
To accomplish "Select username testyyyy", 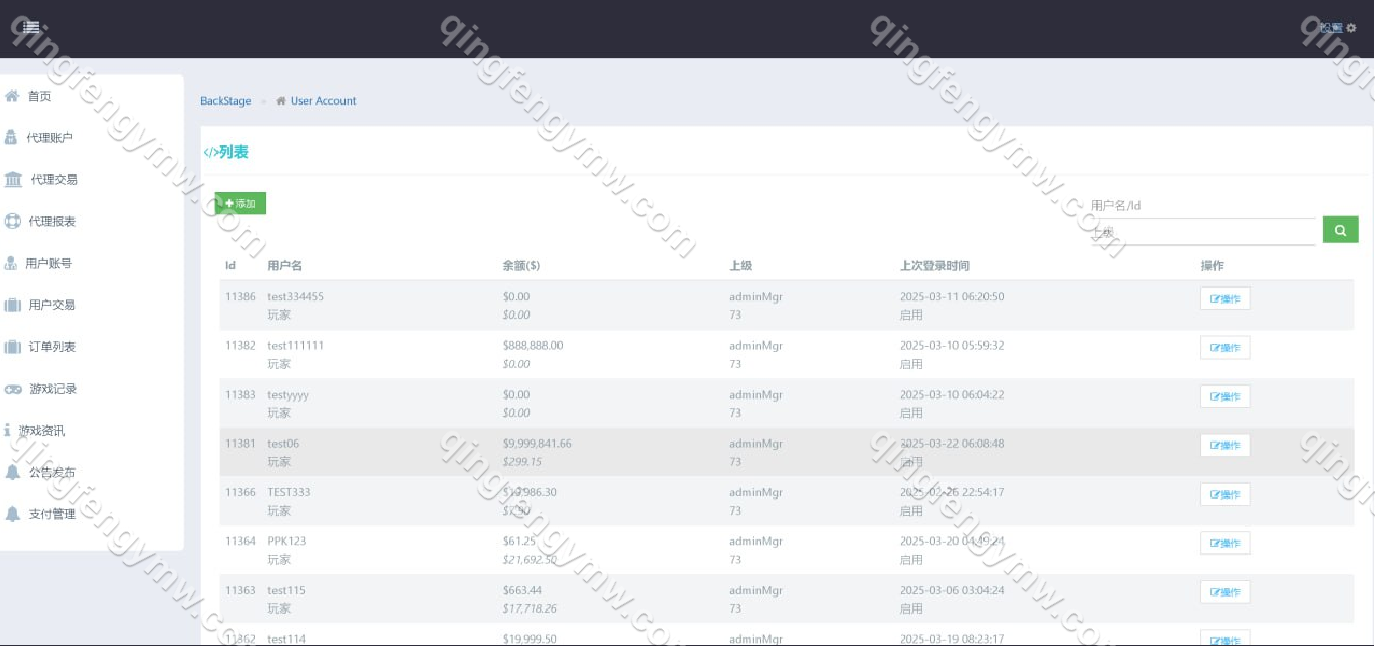I will click(288, 395).
